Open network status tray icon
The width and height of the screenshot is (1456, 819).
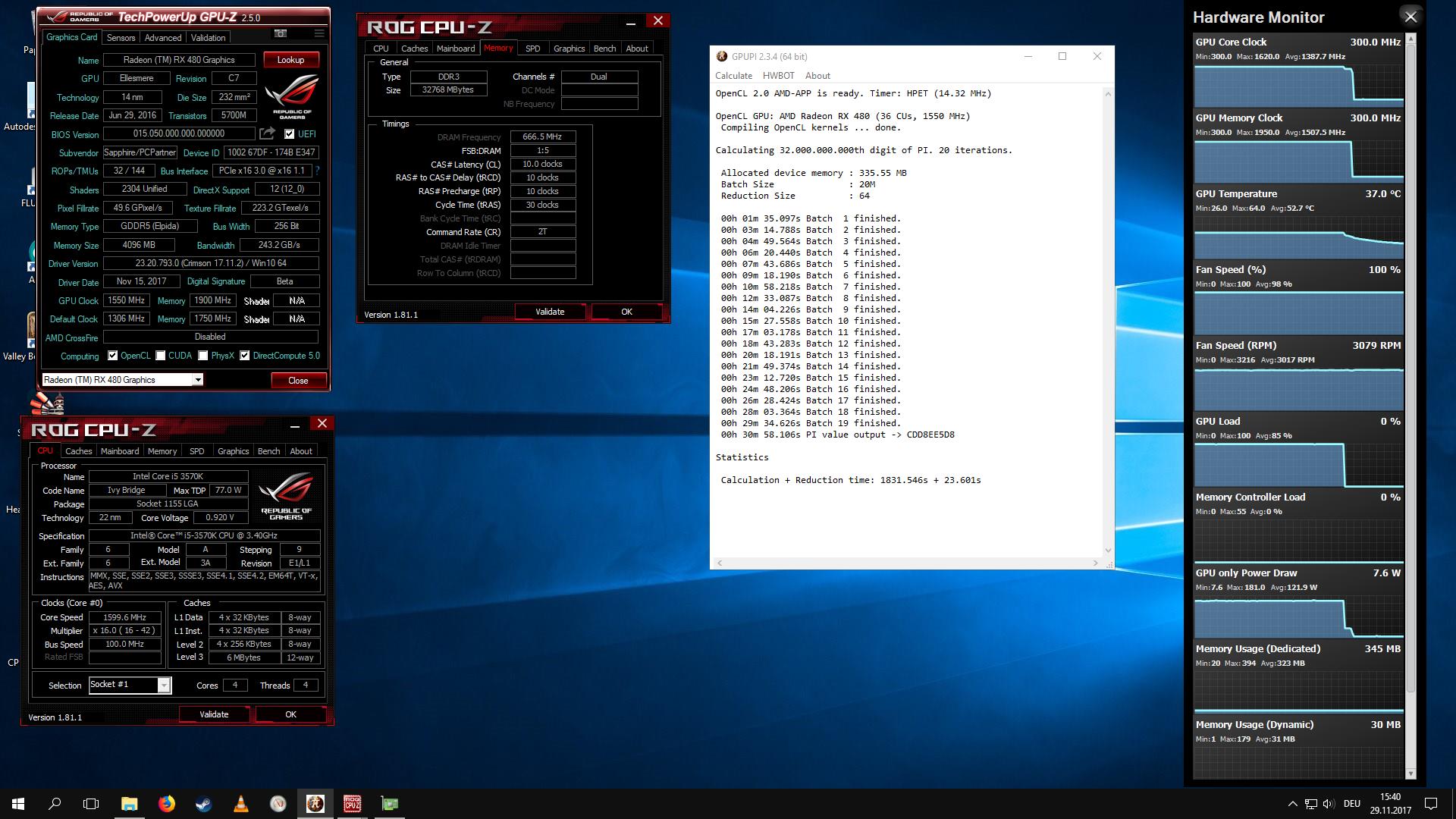coord(1311,804)
